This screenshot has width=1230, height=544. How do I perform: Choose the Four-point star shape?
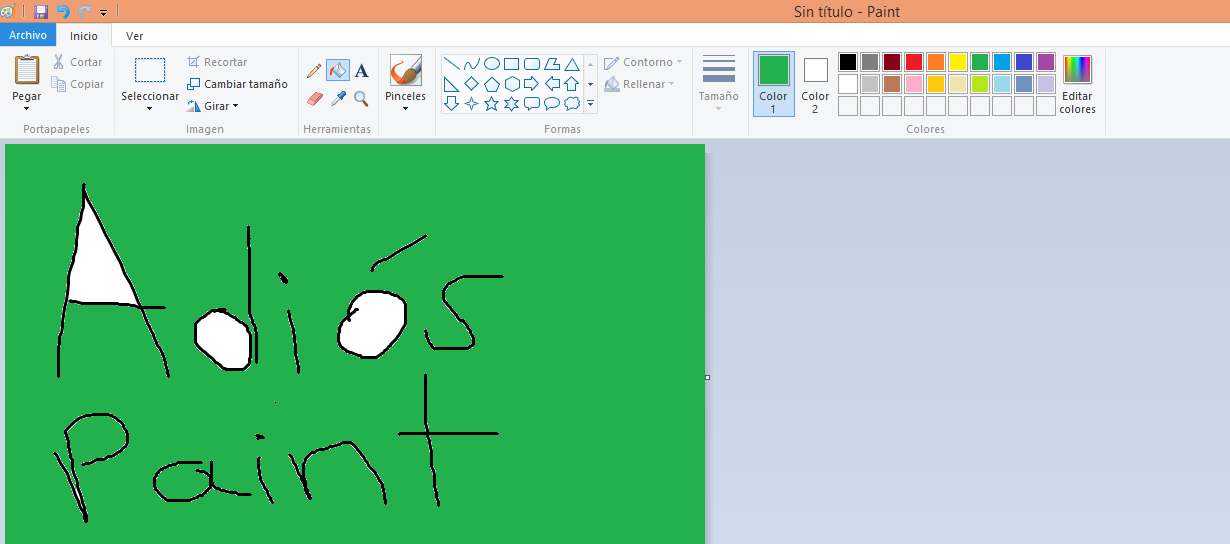click(471, 103)
